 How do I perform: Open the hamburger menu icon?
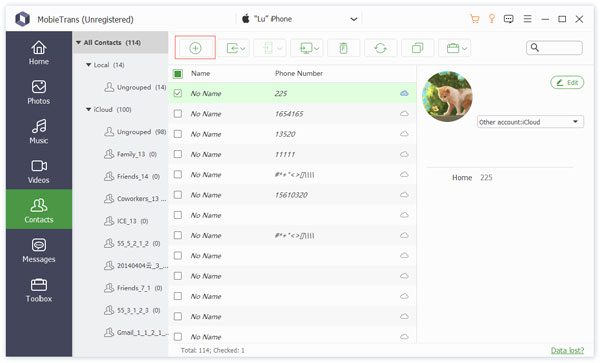pyautogui.click(x=528, y=19)
